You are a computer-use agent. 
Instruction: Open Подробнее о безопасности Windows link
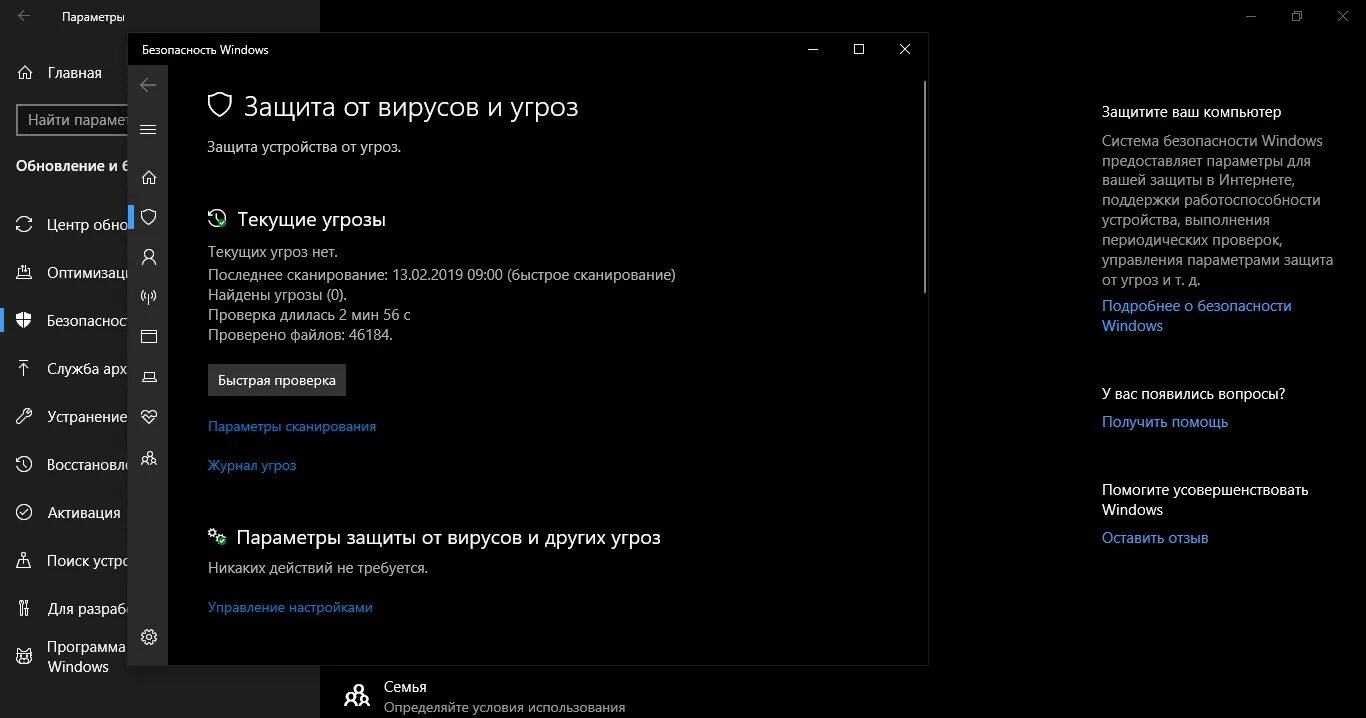(x=1197, y=316)
